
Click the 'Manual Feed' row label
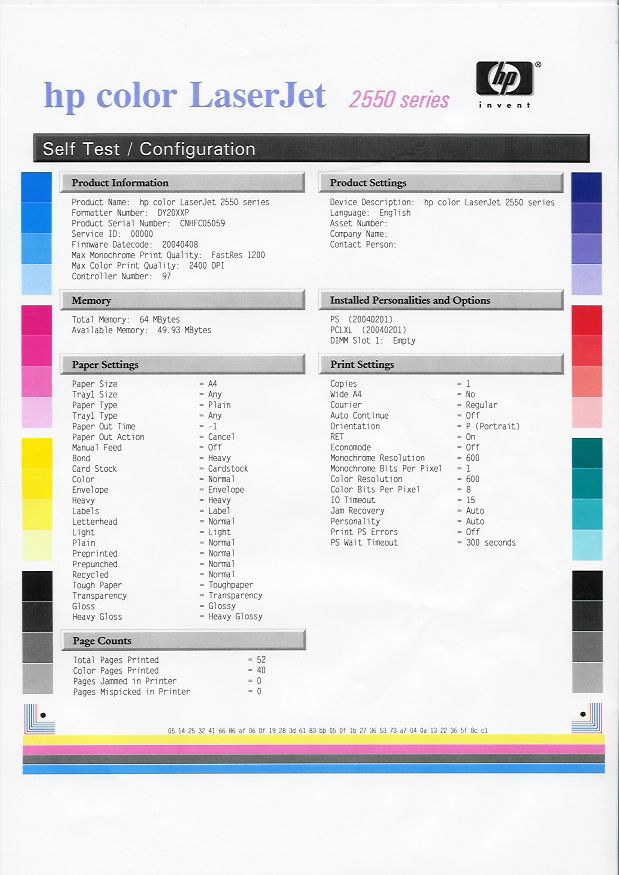[97, 448]
